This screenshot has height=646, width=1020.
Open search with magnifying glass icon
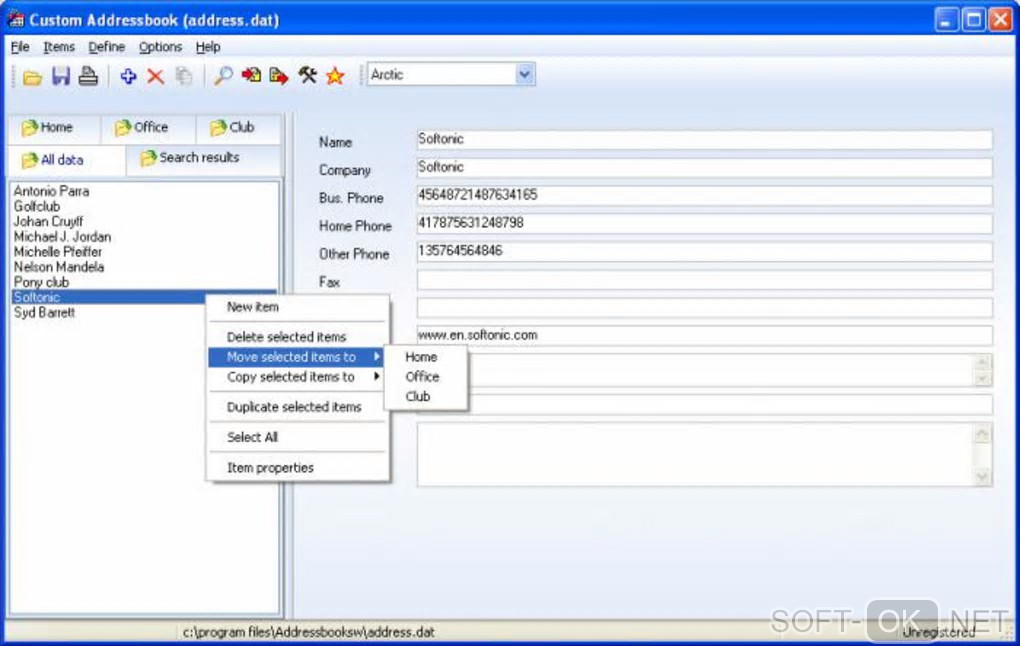223,76
